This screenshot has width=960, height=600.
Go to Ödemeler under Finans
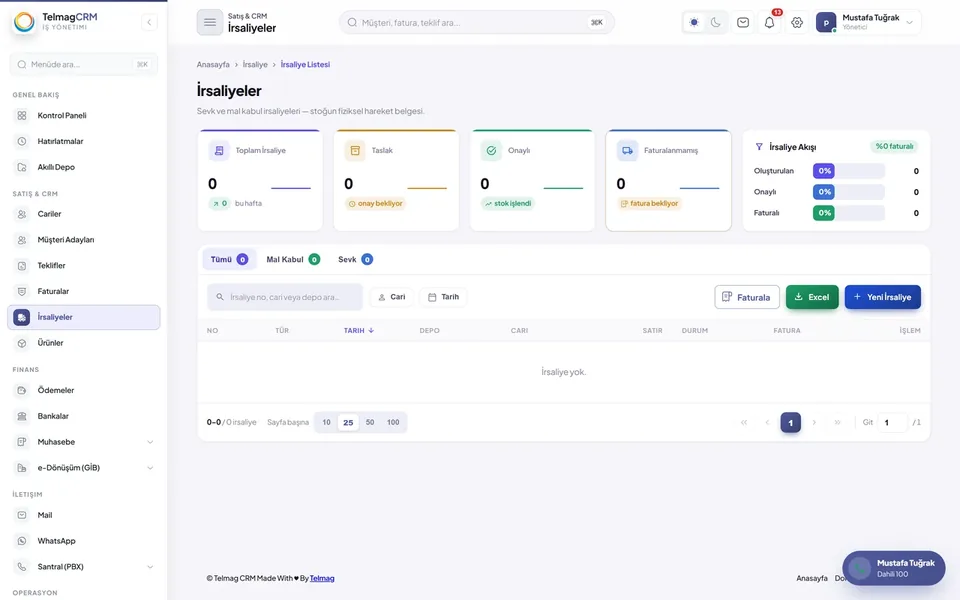pyautogui.click(x=83, y=390)
